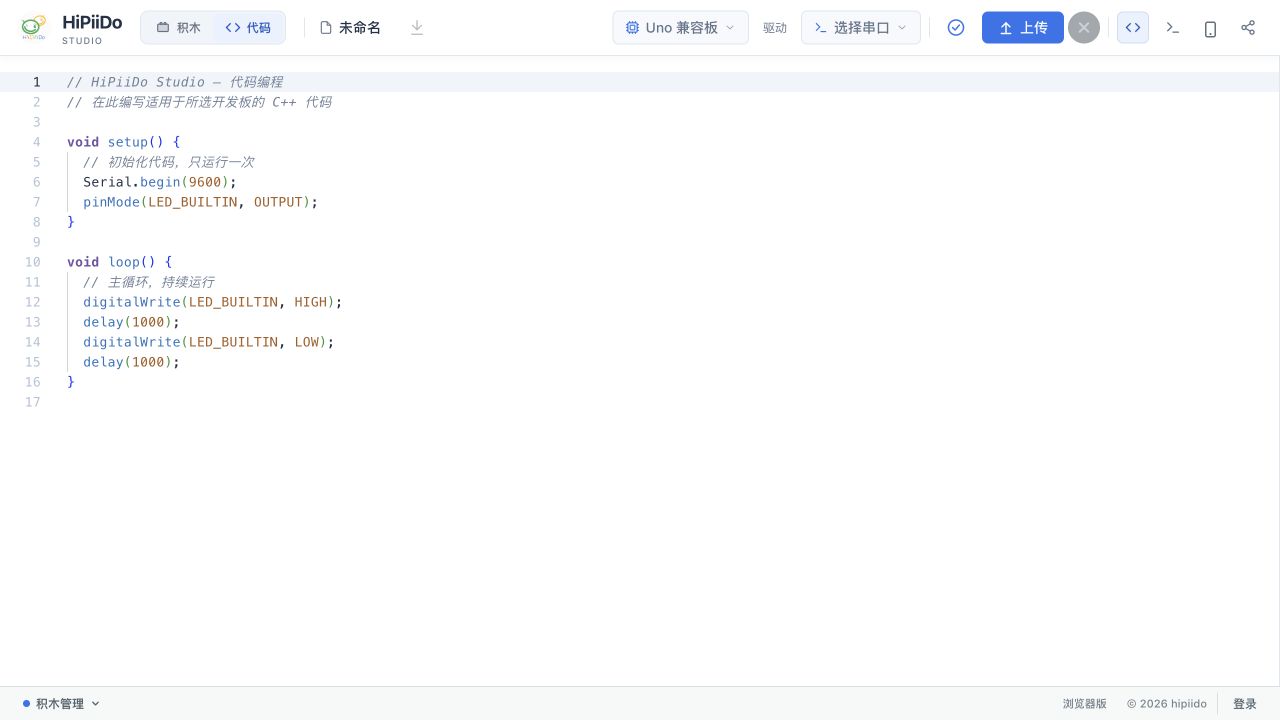Image resolution: width=1280 pixels, height=720 pixels.
Task: Click the © 2026 hipiido text
Action: point(1166,704)
